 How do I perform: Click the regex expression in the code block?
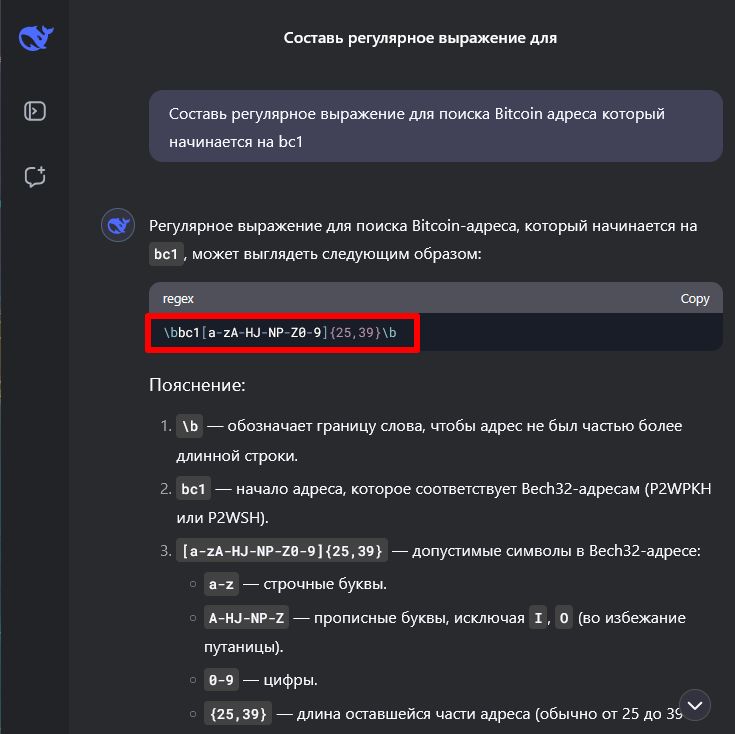280,332
